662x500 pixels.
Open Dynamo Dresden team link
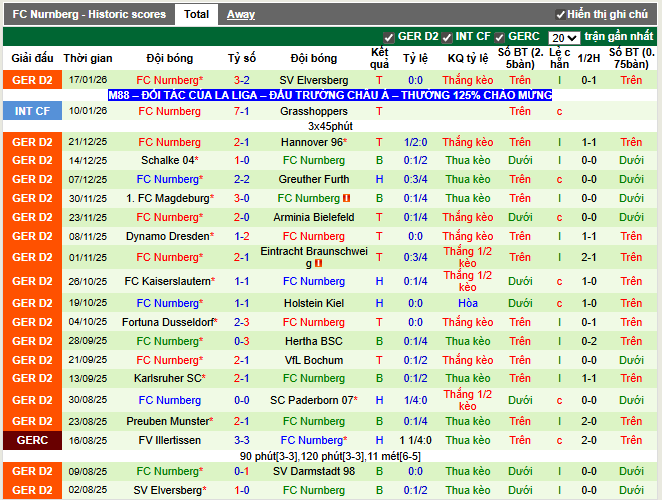tap(168, 236)
